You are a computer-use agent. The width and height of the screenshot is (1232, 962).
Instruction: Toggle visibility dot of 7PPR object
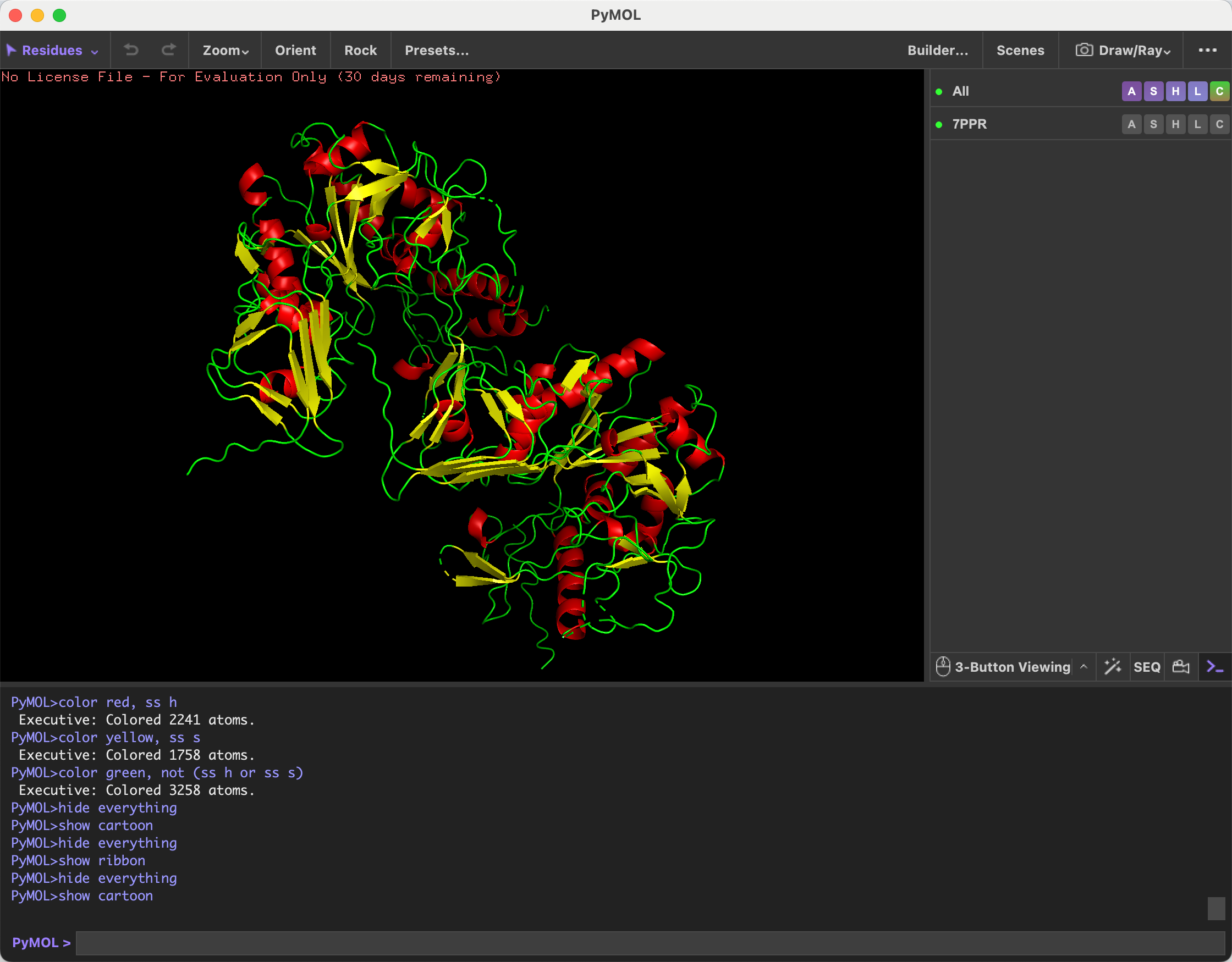click(939, 125)
